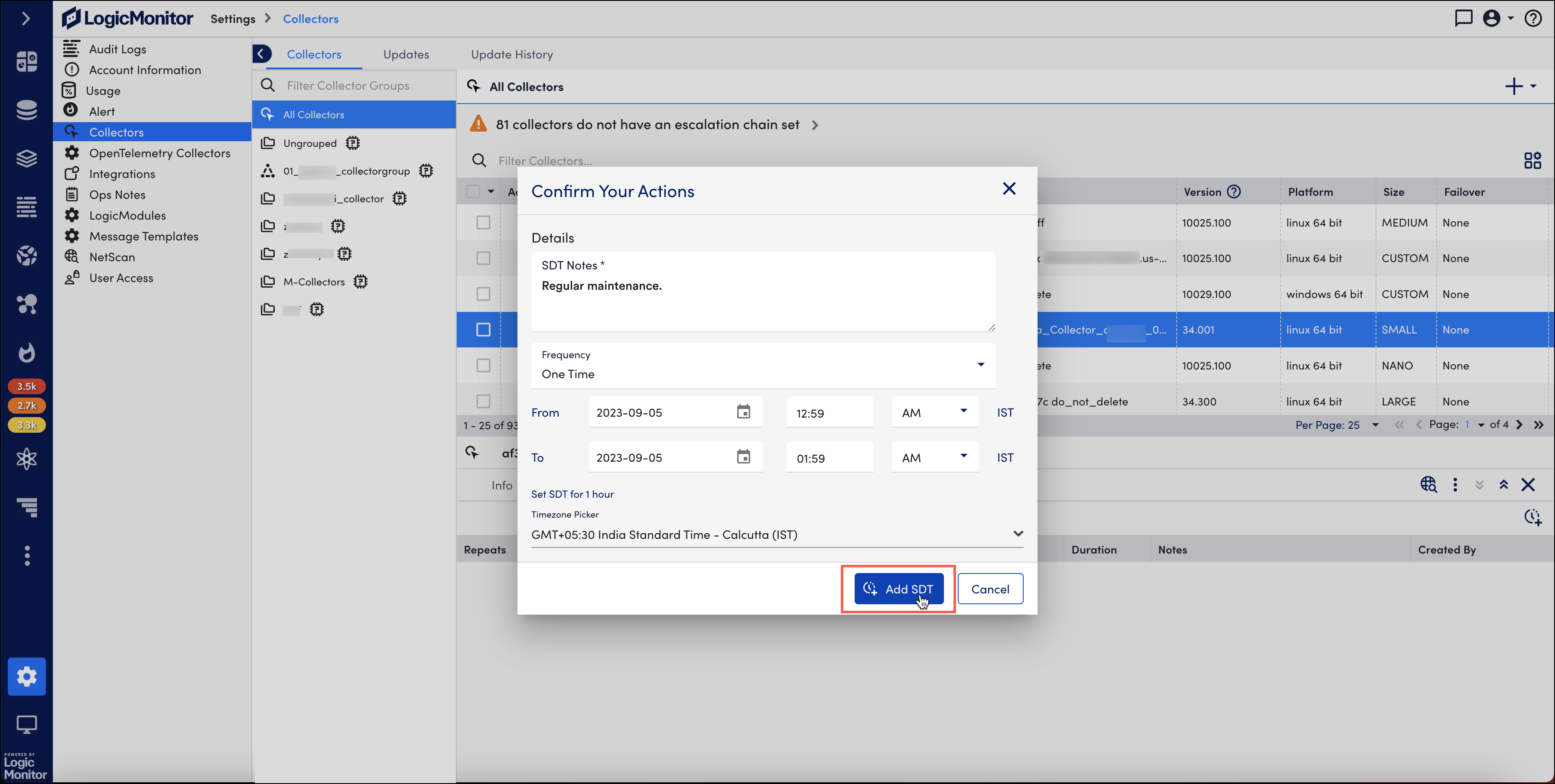Switch to the Updates tab

coord(406,54)
